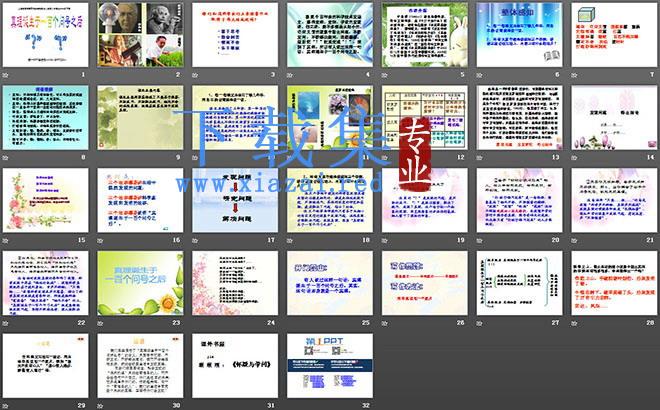Click the animation star under slide 19

point(384,240)
